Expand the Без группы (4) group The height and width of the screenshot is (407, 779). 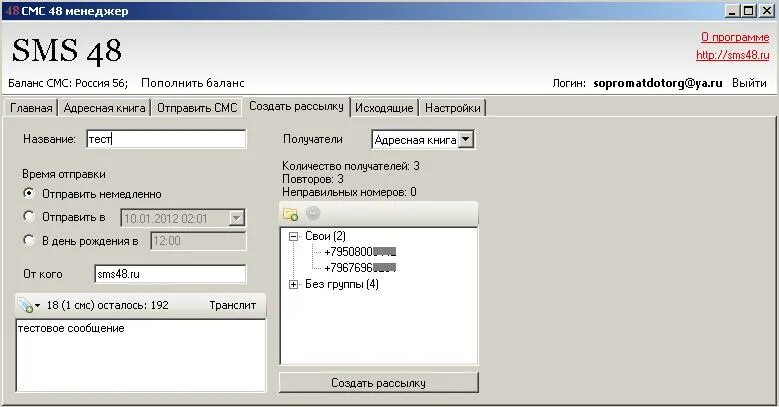tap(294, 285)
